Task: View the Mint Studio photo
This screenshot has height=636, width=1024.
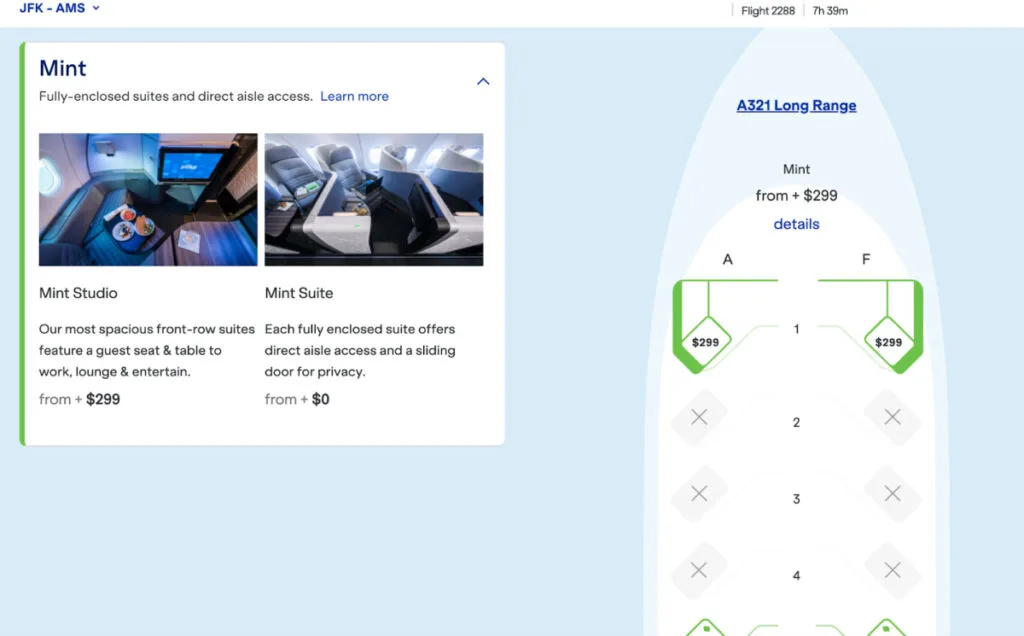Action: pyautogui.click(x=148, y=200)
